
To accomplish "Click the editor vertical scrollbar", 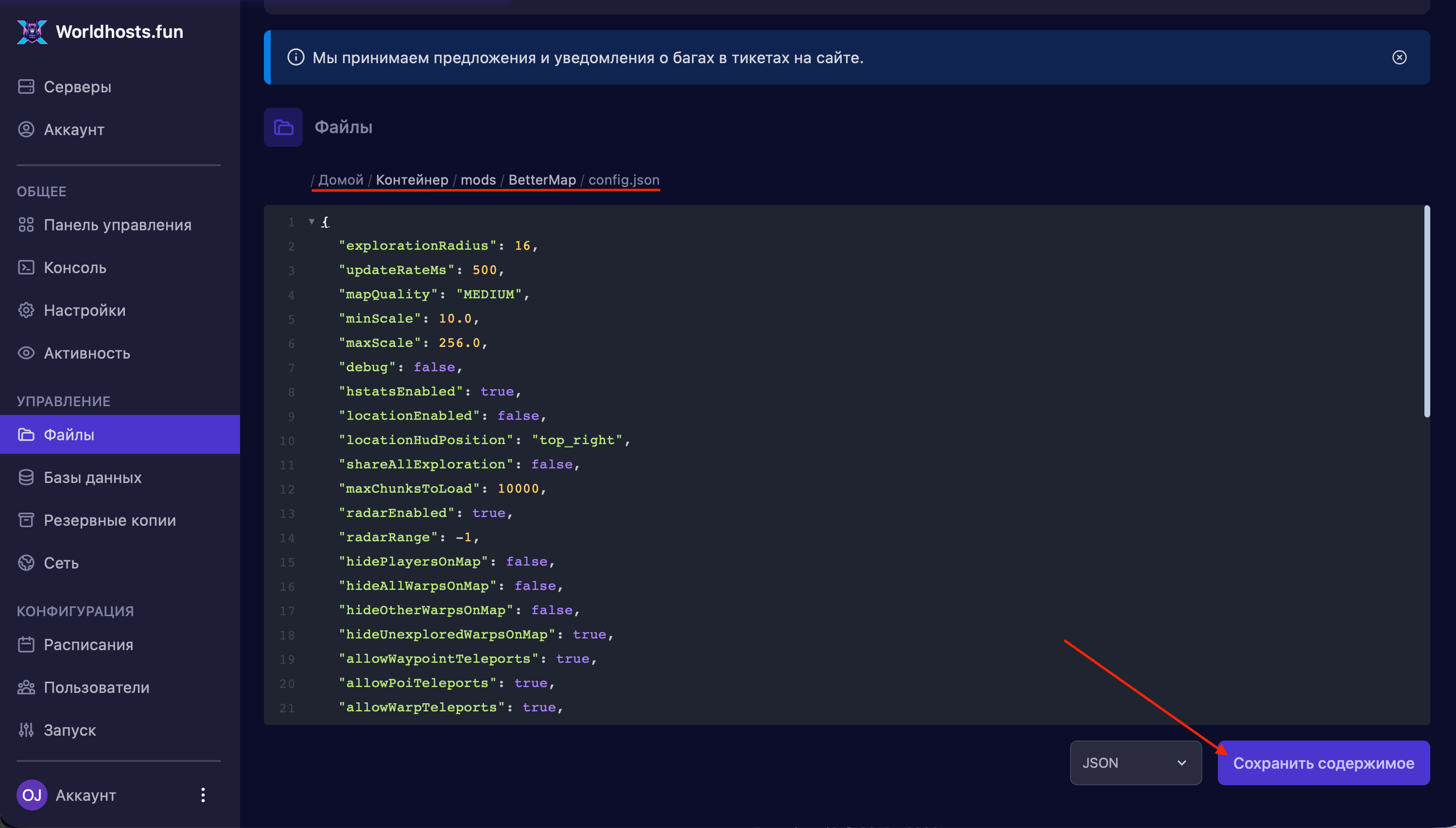I will 1426,311.
